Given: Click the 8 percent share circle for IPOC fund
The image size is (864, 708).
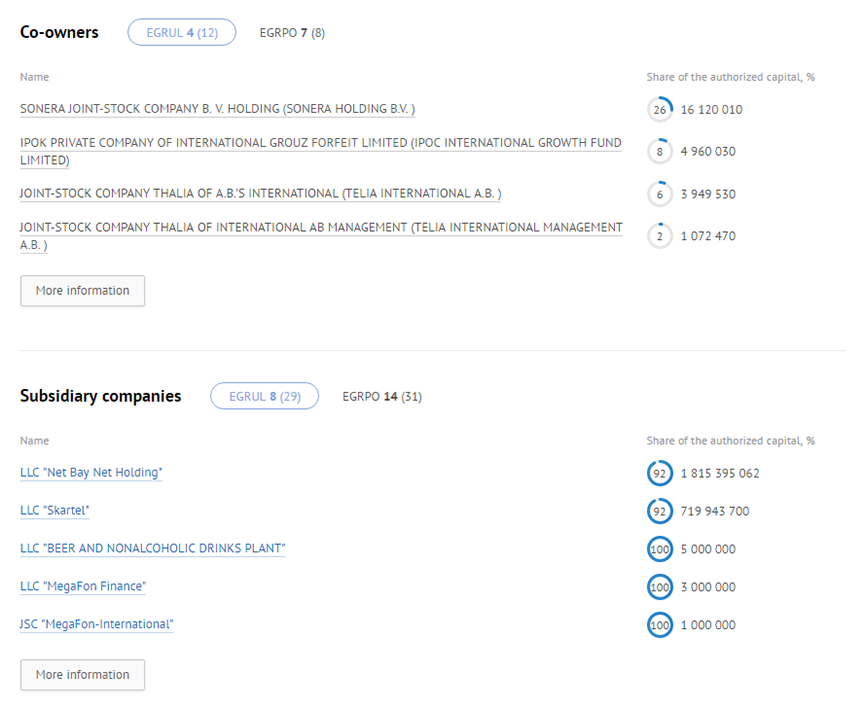Looking at the screenshot, I should pyautogui.click(x=660, y=152).
